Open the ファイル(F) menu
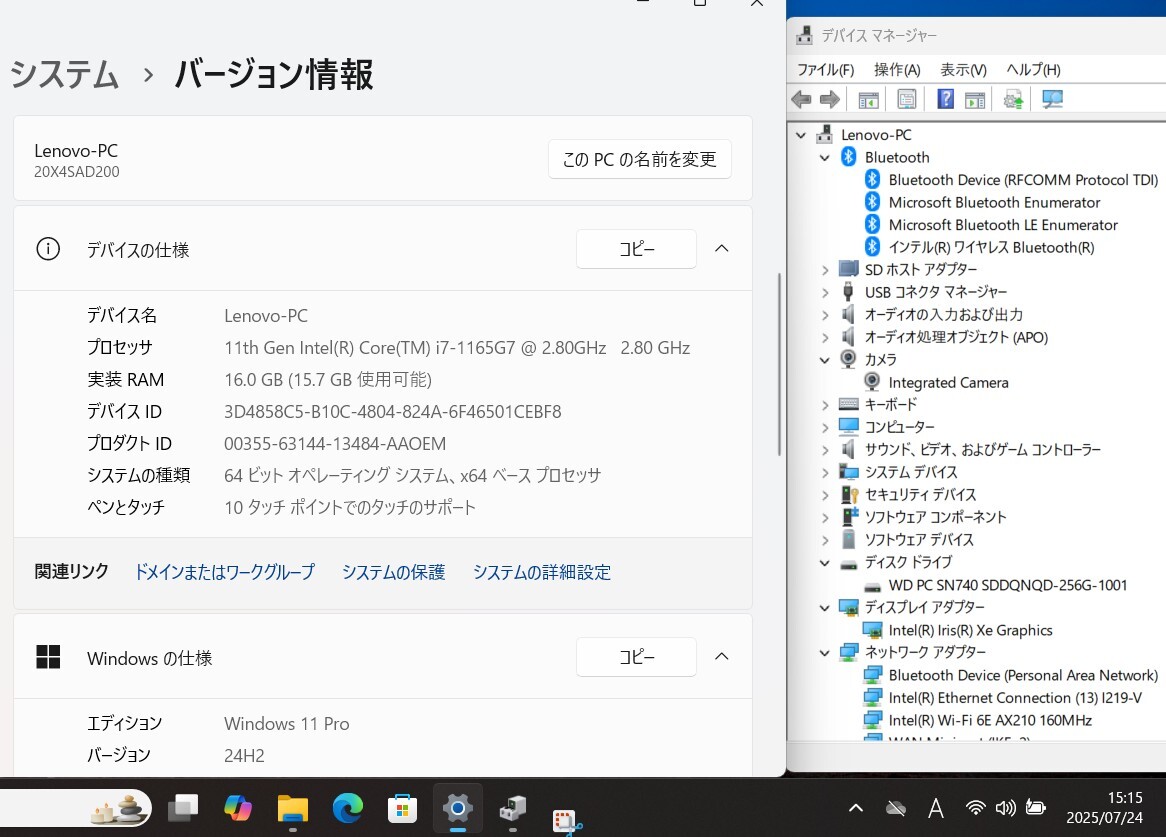Screen dimensions: 1166x837 pos(825,70)
